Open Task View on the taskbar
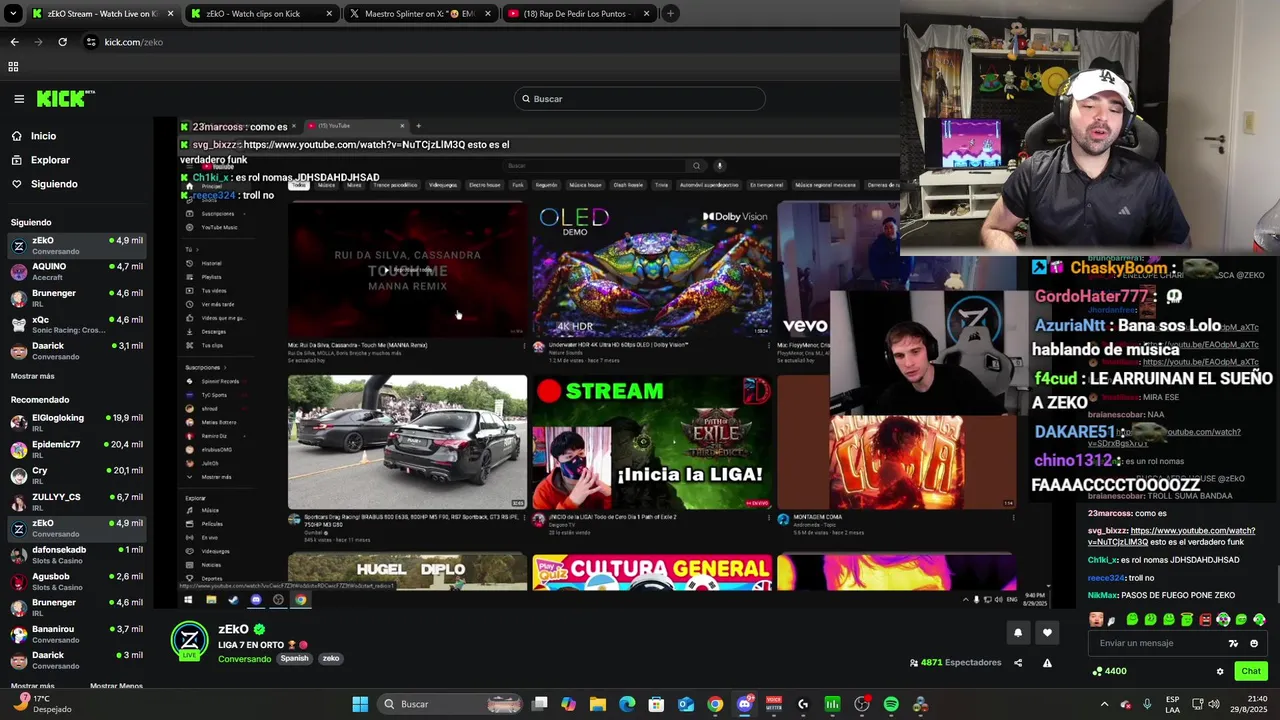 540,704
